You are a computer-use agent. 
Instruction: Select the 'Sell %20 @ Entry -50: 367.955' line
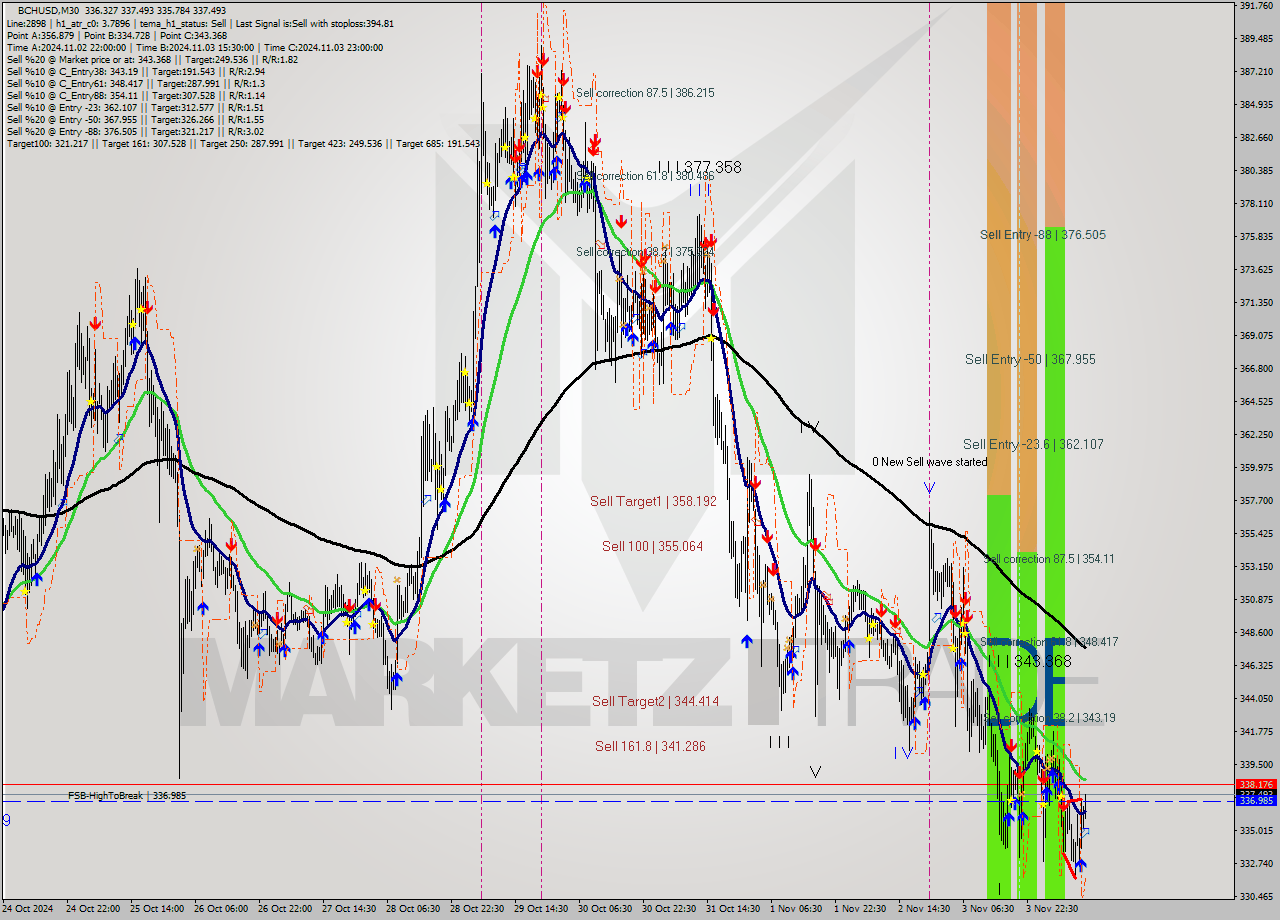pyautogui.click(x=135, y=119)
